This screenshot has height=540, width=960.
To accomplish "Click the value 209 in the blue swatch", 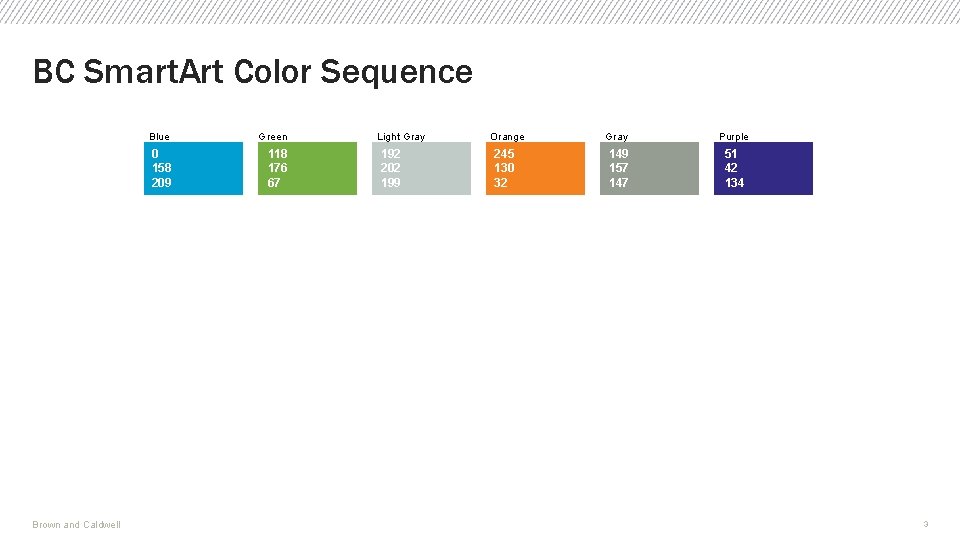I will (x=161, y=183).
